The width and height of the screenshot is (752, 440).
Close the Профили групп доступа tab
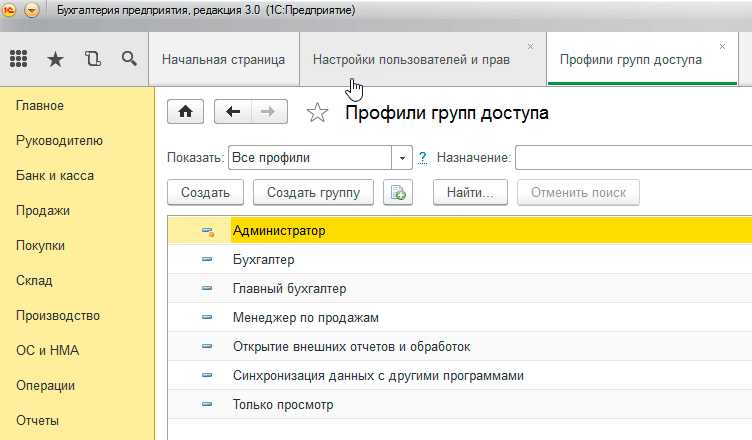pos(722,47)
